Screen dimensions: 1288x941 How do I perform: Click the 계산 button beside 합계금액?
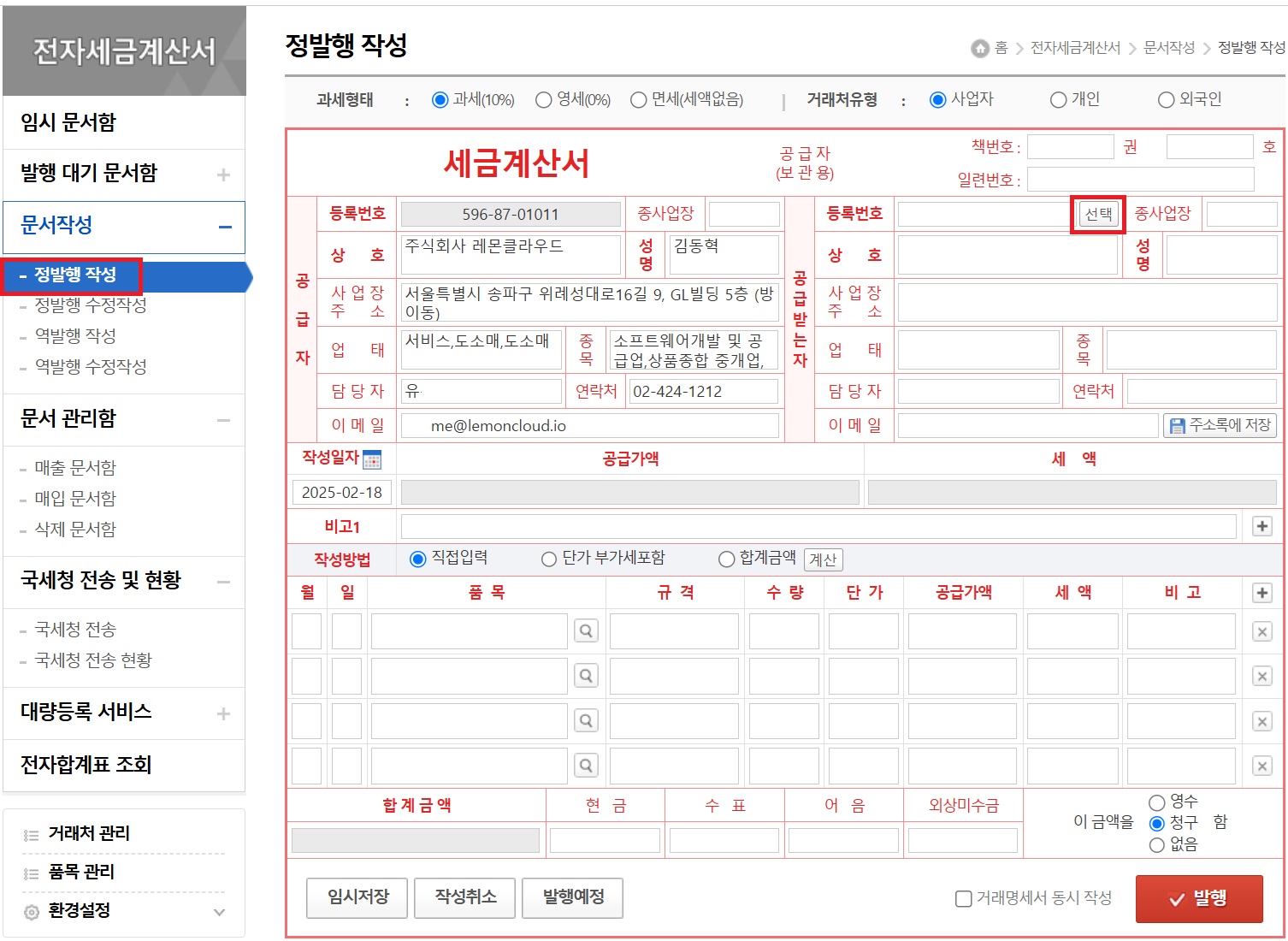point(824,559)
